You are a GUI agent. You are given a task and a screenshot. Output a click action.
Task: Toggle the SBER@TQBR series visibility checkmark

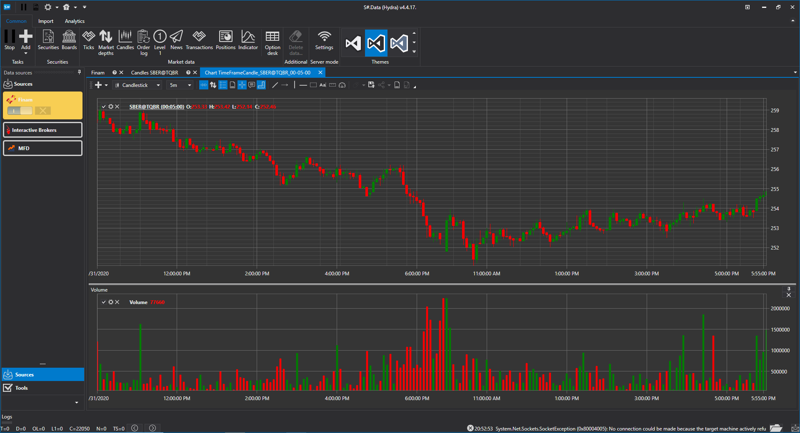pos(104,106)
